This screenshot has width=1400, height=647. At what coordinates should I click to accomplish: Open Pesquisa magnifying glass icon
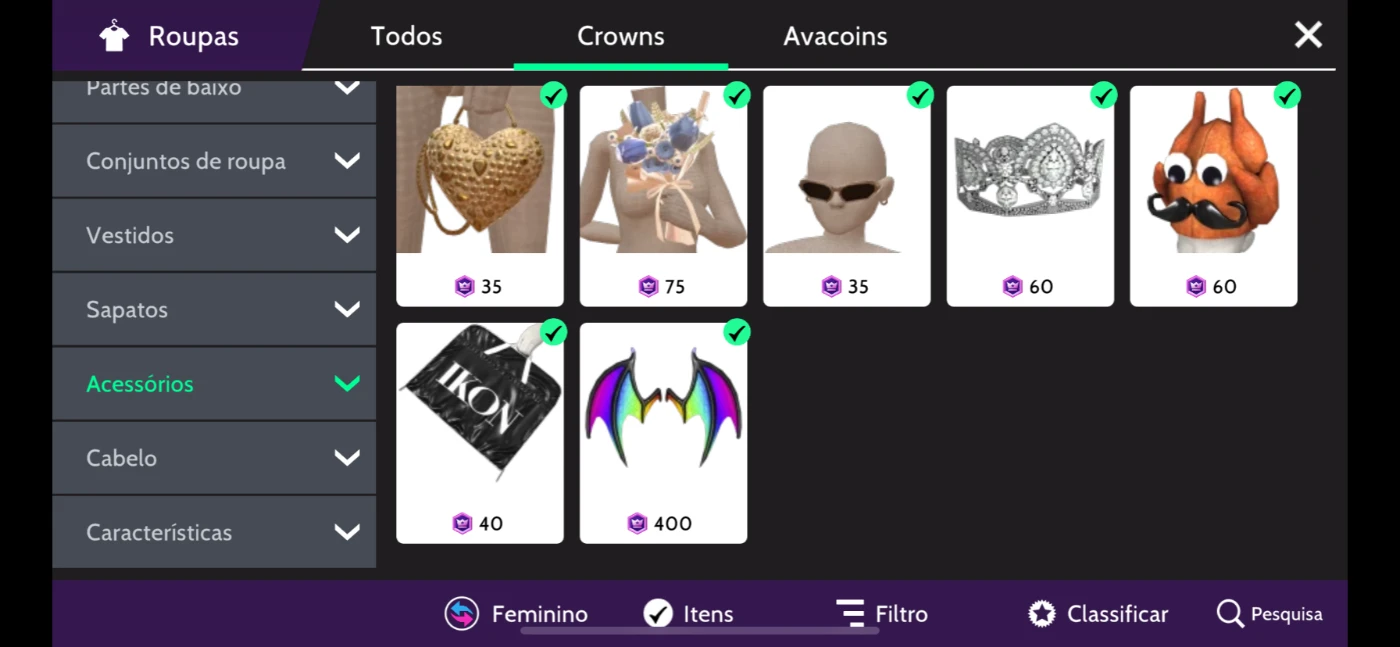coord(1230,613)
